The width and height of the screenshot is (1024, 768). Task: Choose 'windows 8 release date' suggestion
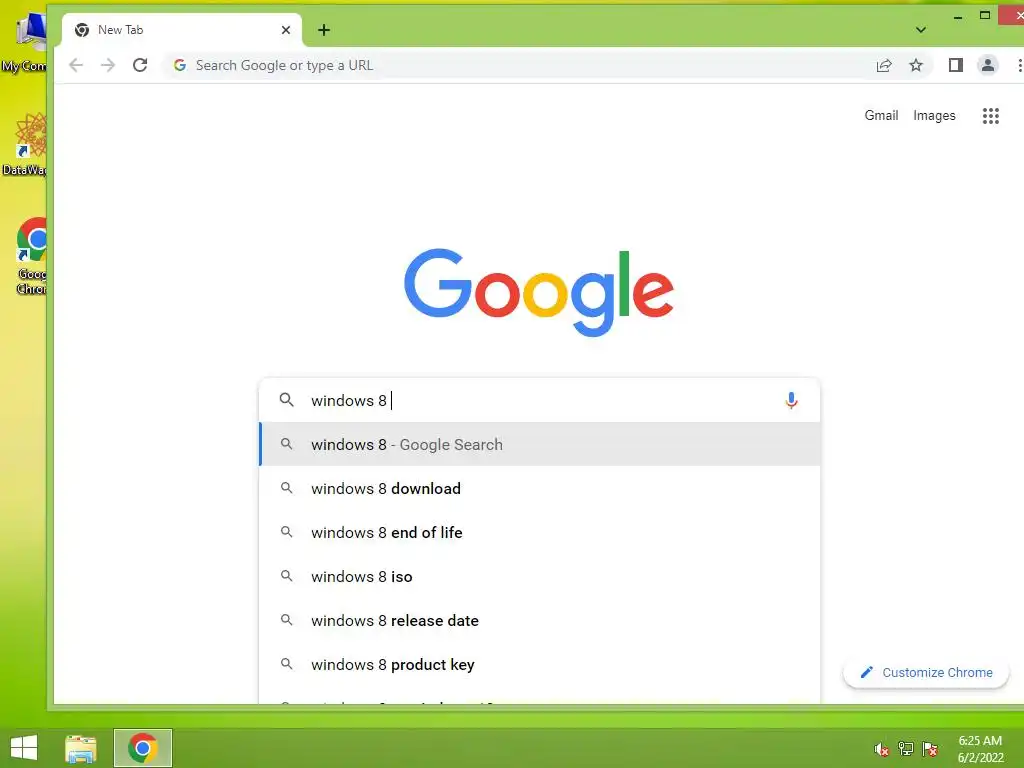click(540, 620)
